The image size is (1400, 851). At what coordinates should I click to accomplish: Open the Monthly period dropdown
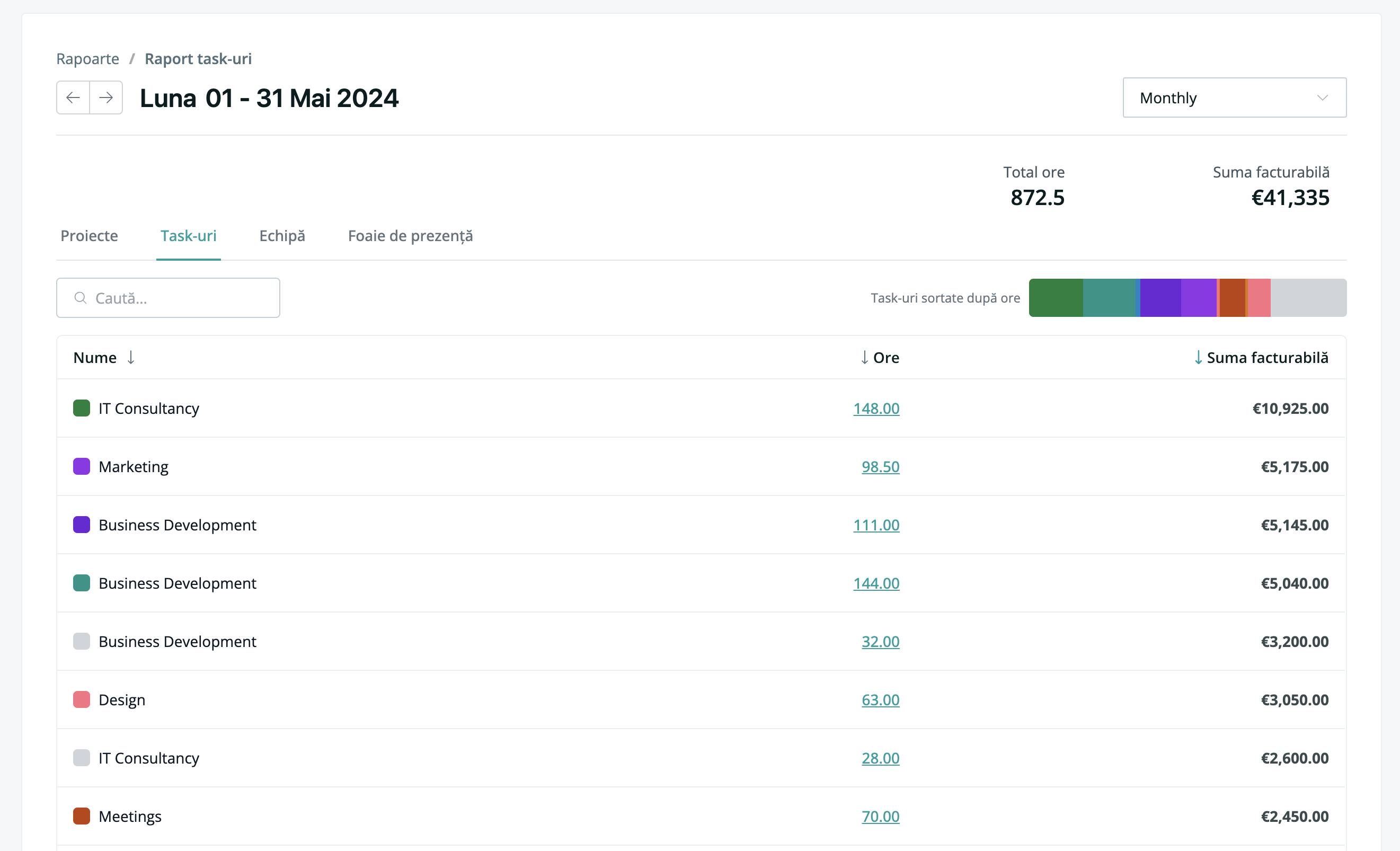(1234, 97)
